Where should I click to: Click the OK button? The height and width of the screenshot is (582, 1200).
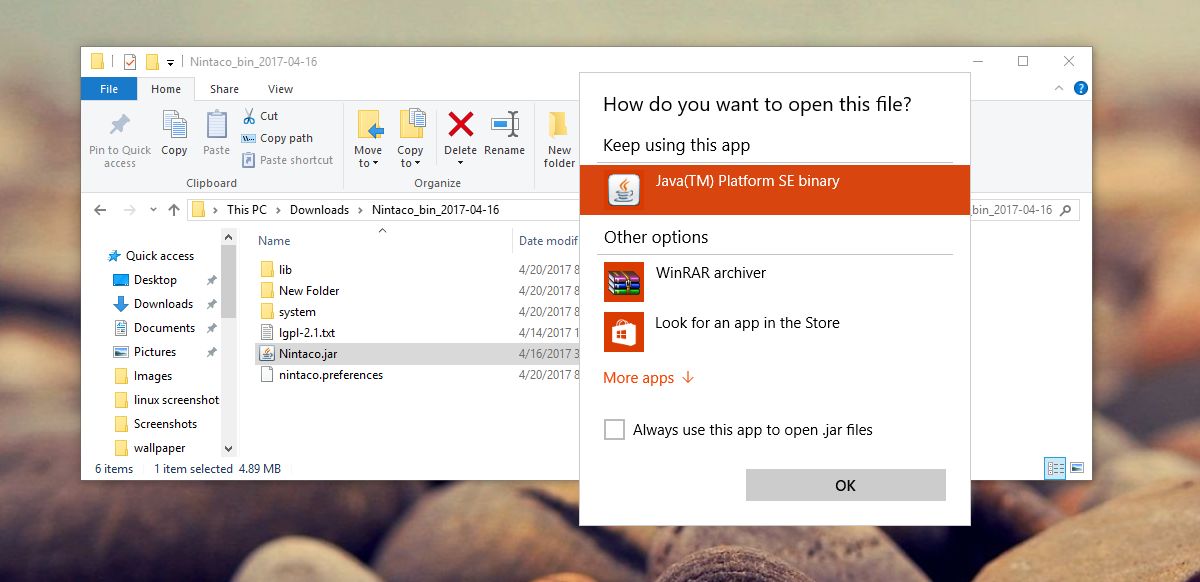pos(845,485)
